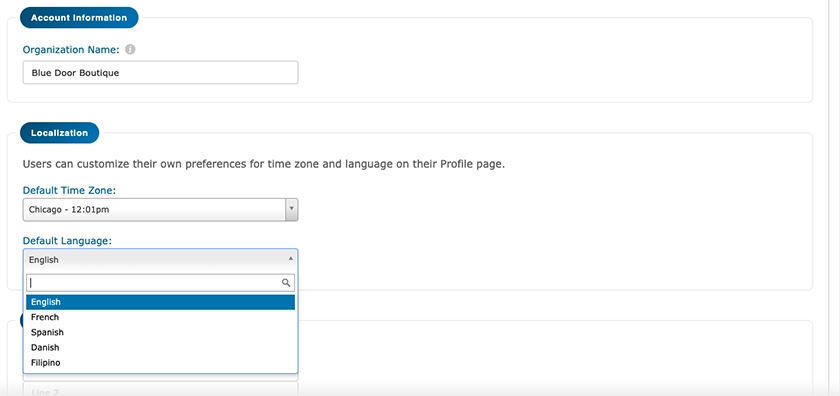Click the Account Information section header
This screenshot has width=840, height=396.
click(x=79, y=18)
